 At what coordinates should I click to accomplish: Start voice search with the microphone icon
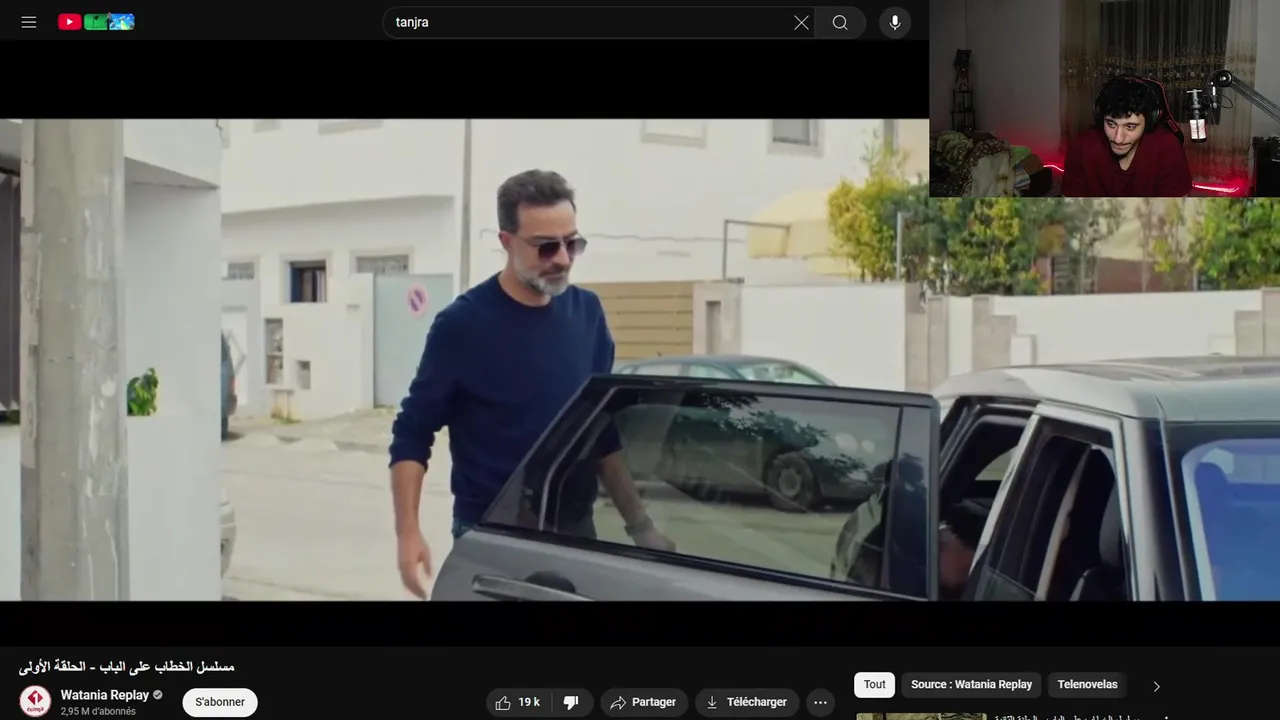pos(895,22)
